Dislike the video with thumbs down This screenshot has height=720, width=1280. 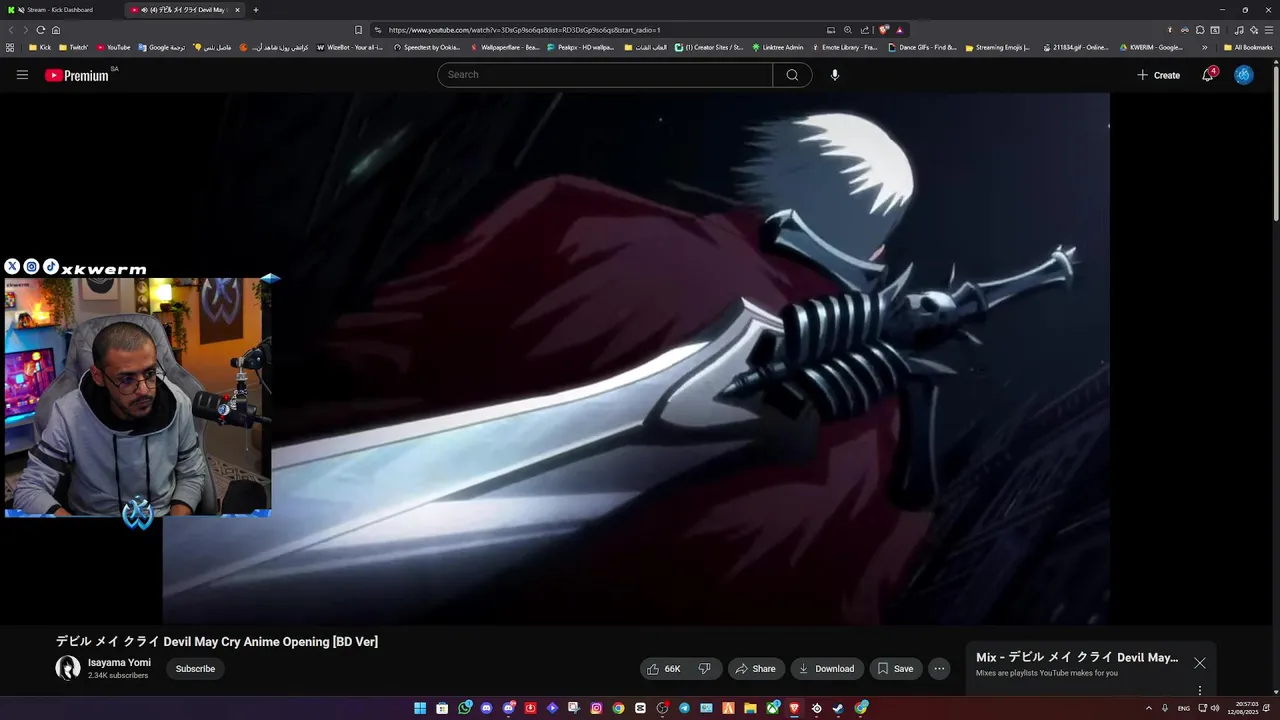(705, 669)
